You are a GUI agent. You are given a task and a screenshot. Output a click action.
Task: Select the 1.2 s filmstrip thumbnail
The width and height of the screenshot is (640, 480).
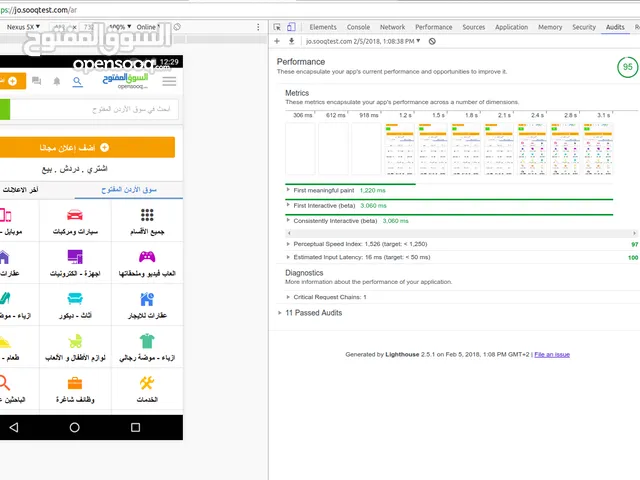pos(400,149)
